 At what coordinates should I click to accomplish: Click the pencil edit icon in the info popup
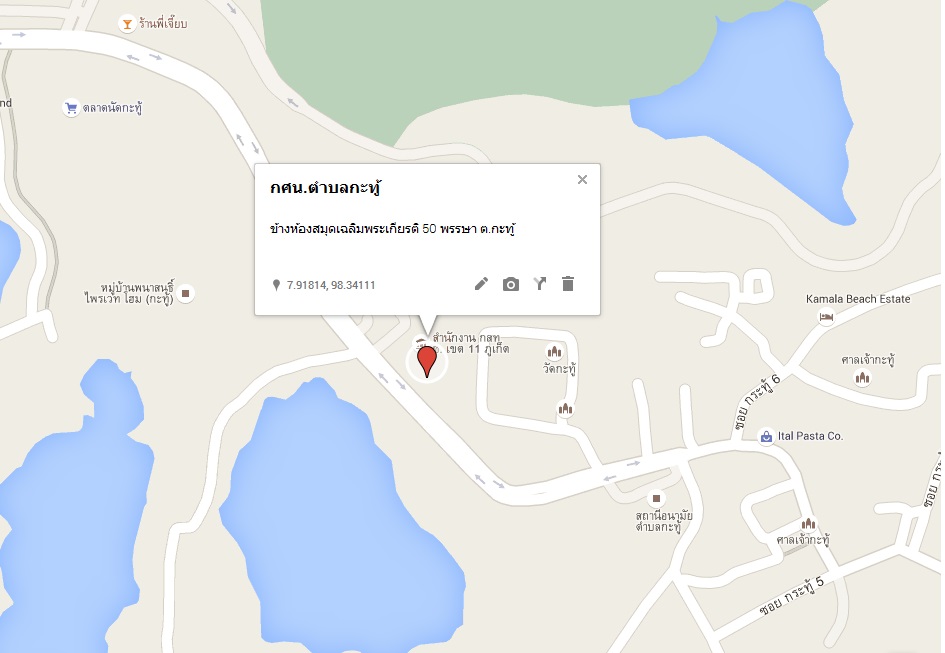click(x=481, y=284)
